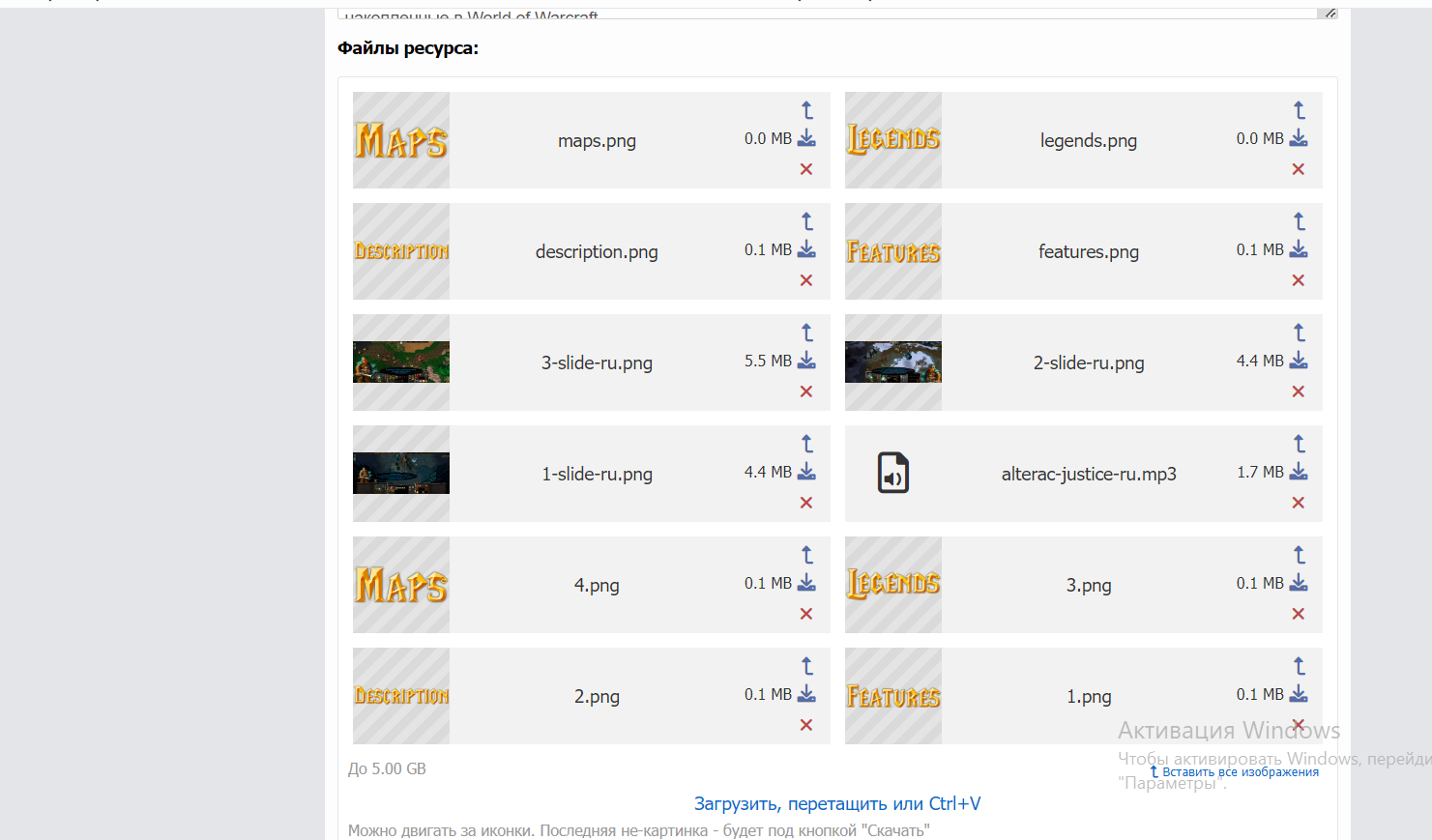Click the '5.5 MB' size label
Image resolution: width=1432 pixels, height=840 pixels.
tap(768, 361)
